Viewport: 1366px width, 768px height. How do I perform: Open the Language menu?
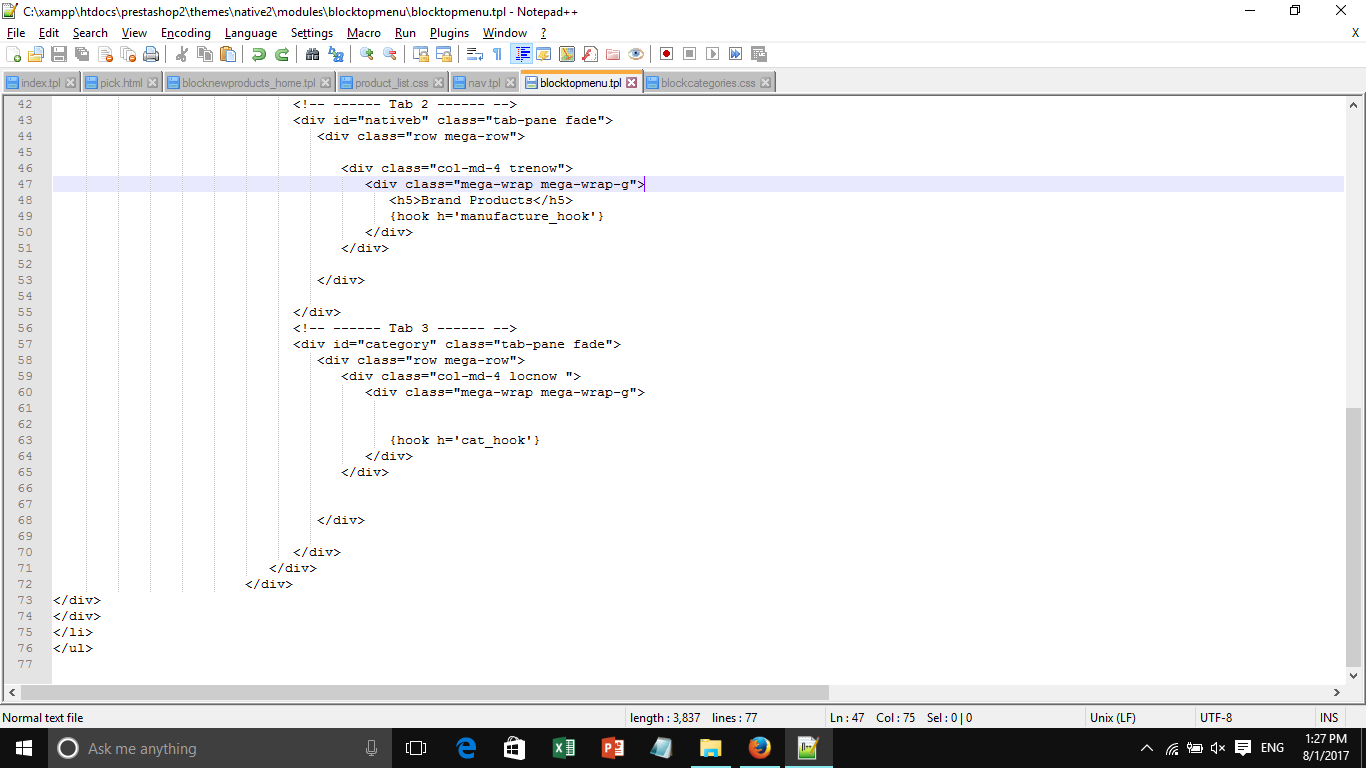click(250, 33)
